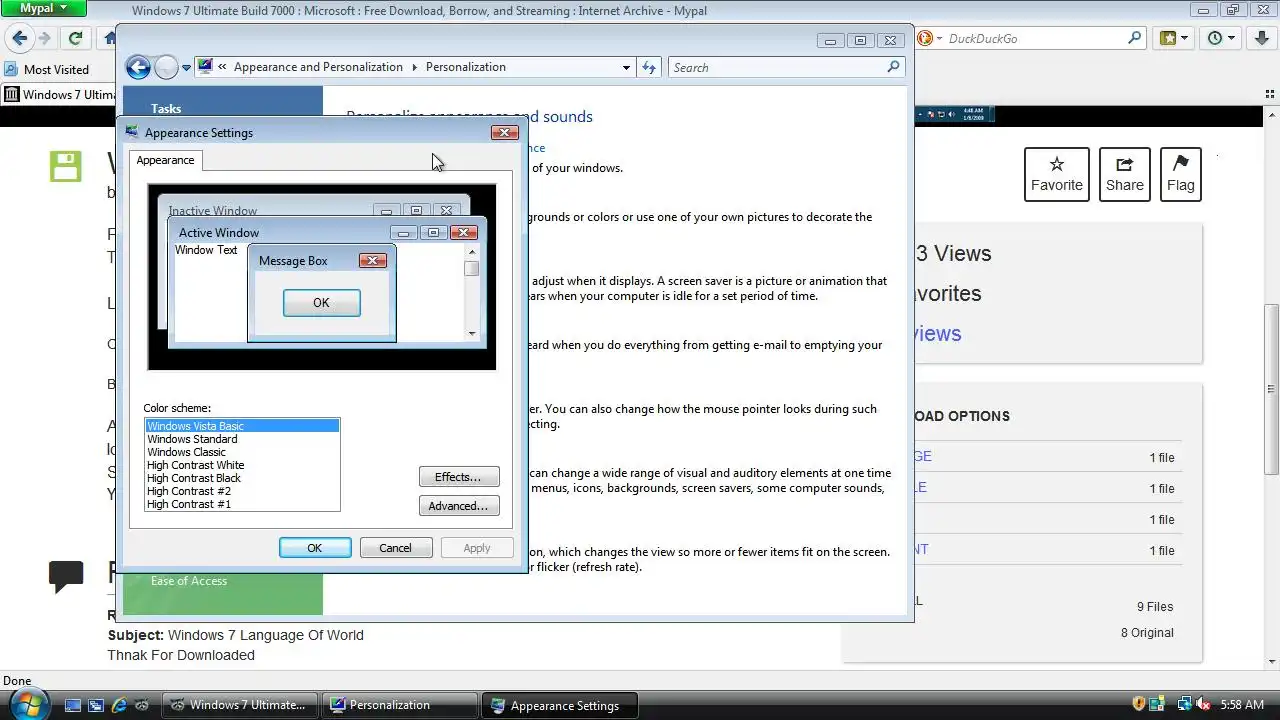This screenshot has height=720, width=1280.
Task: Cancel the Appearance Settings dialog
Action: pos(395,548)
